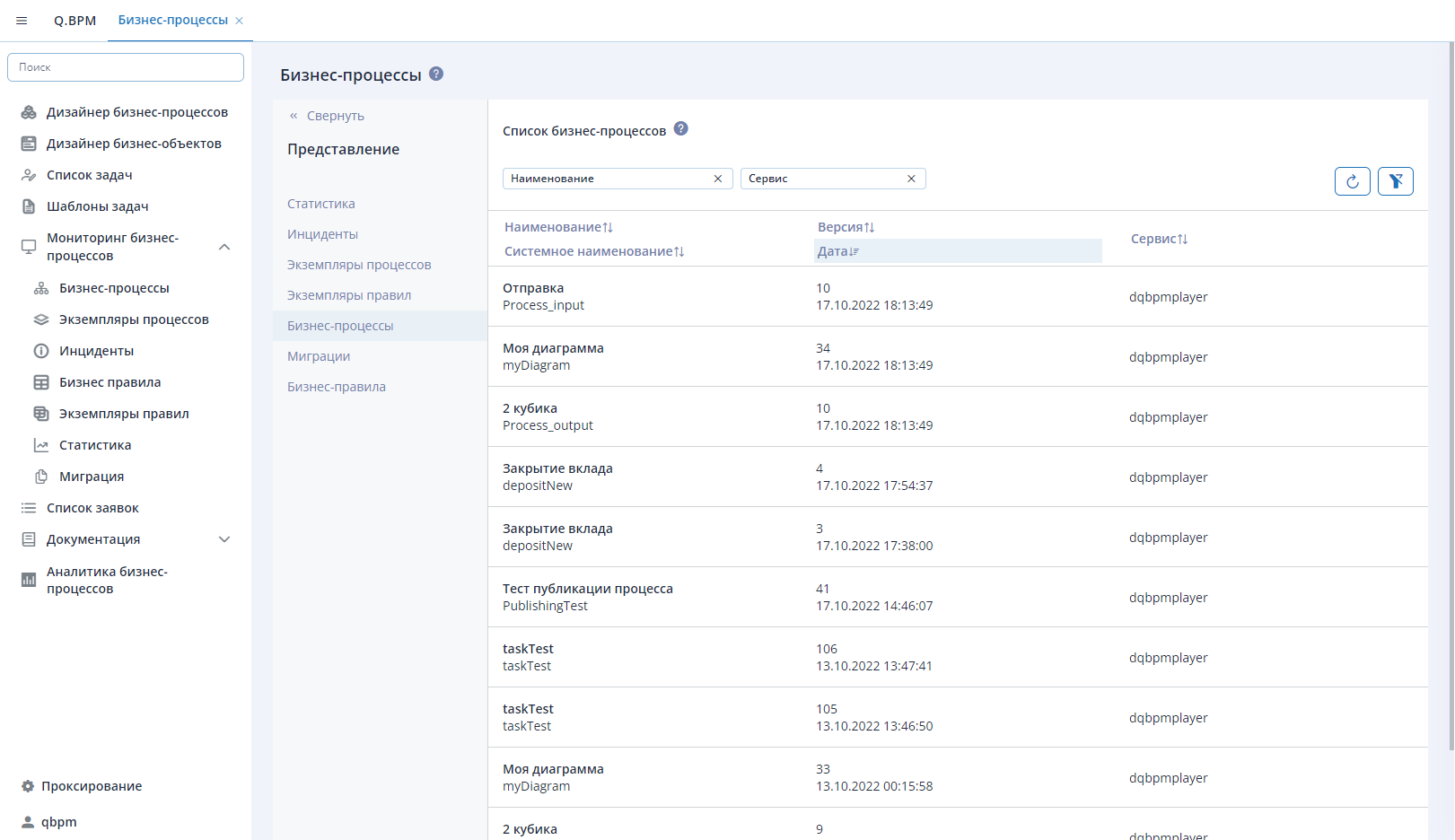This screenshot has height=840, width=1455.
Task: Click the refresh list button
Action: tap(1353, 181)
